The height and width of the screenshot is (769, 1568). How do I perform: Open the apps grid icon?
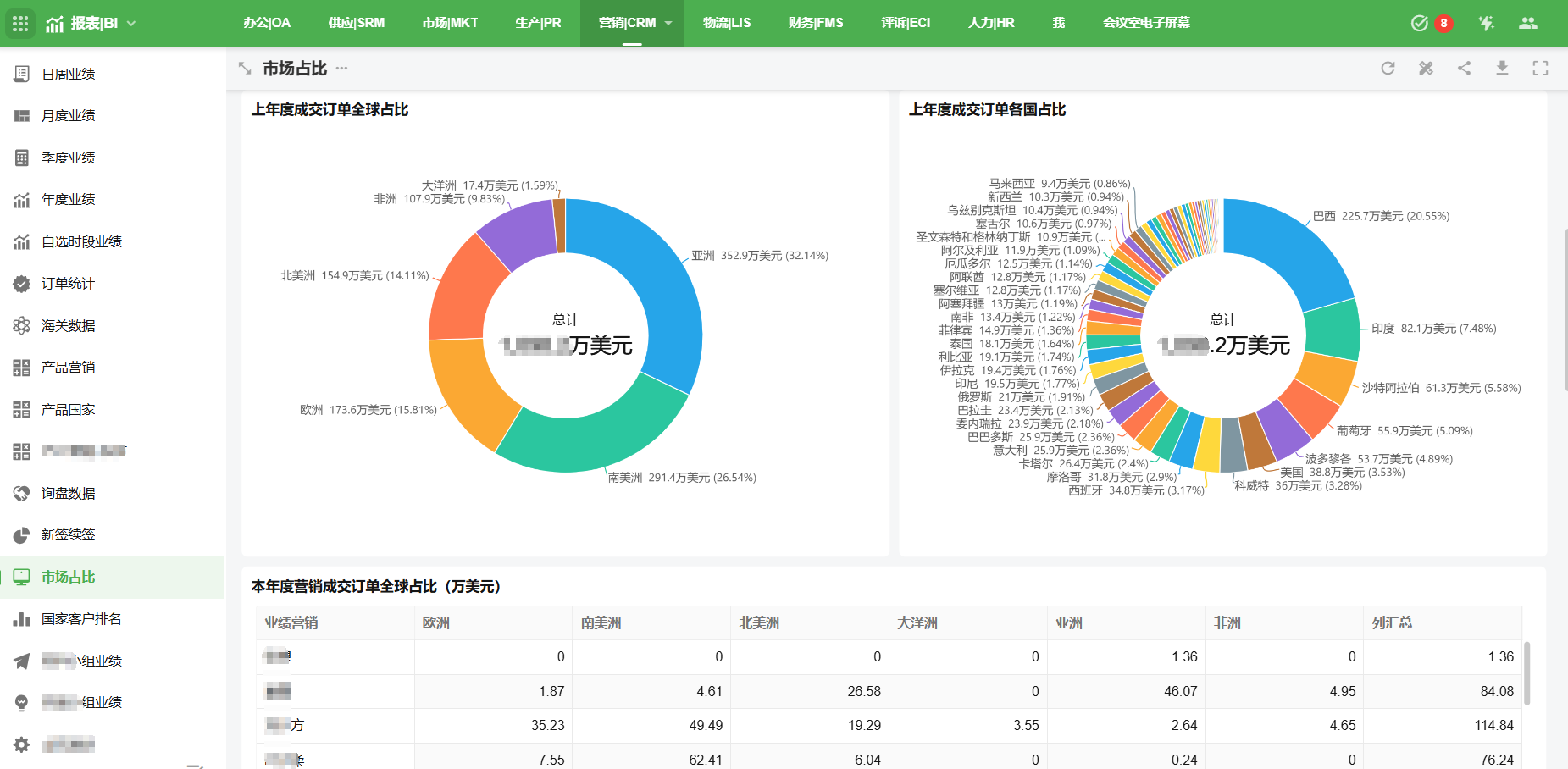click(x=20, y=23)
